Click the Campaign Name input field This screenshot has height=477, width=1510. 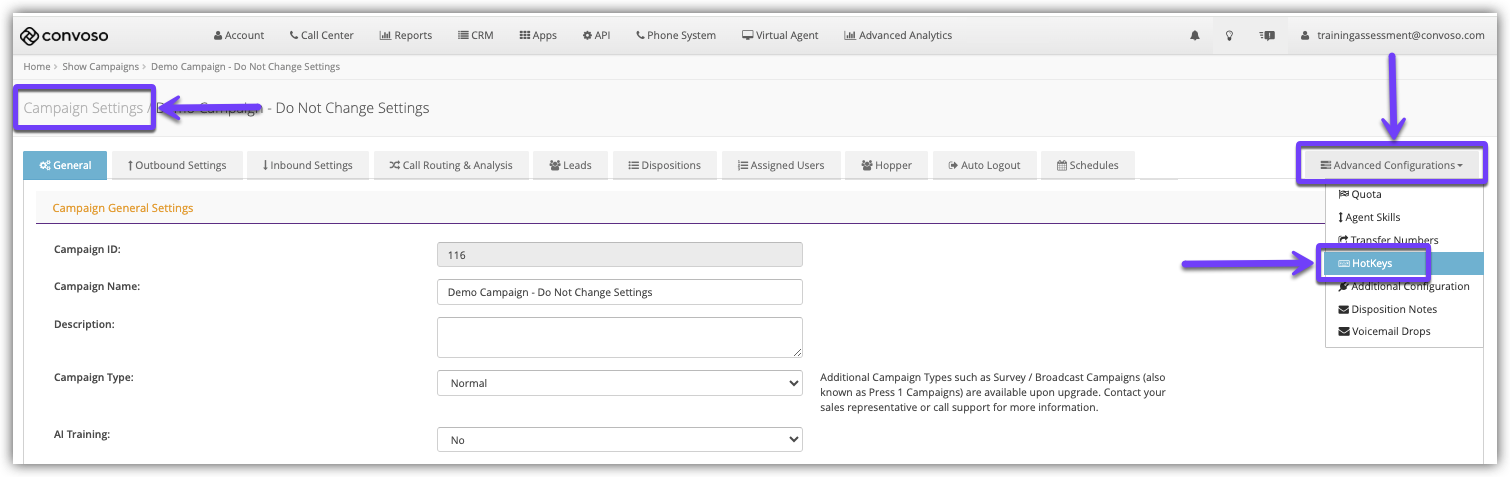(x=619, y=292)
